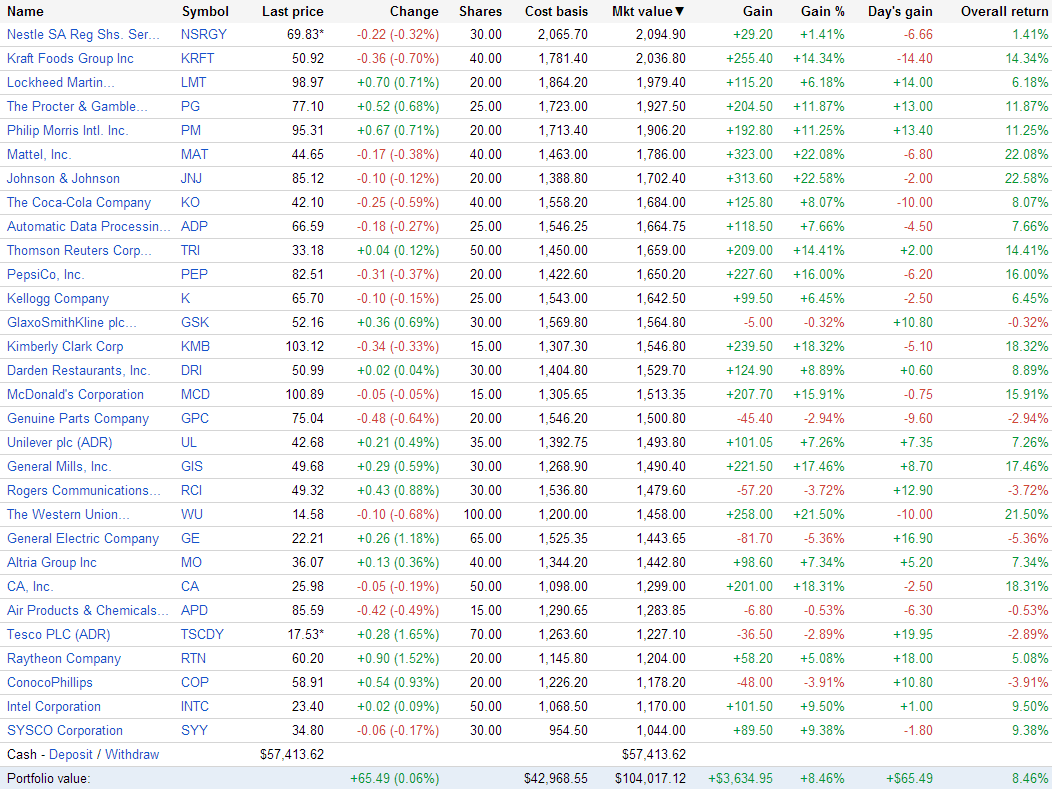The height and width of the screenshot is (789, 1052).
Task: Open Automatic Data Processing link
Action: point(89,227)
